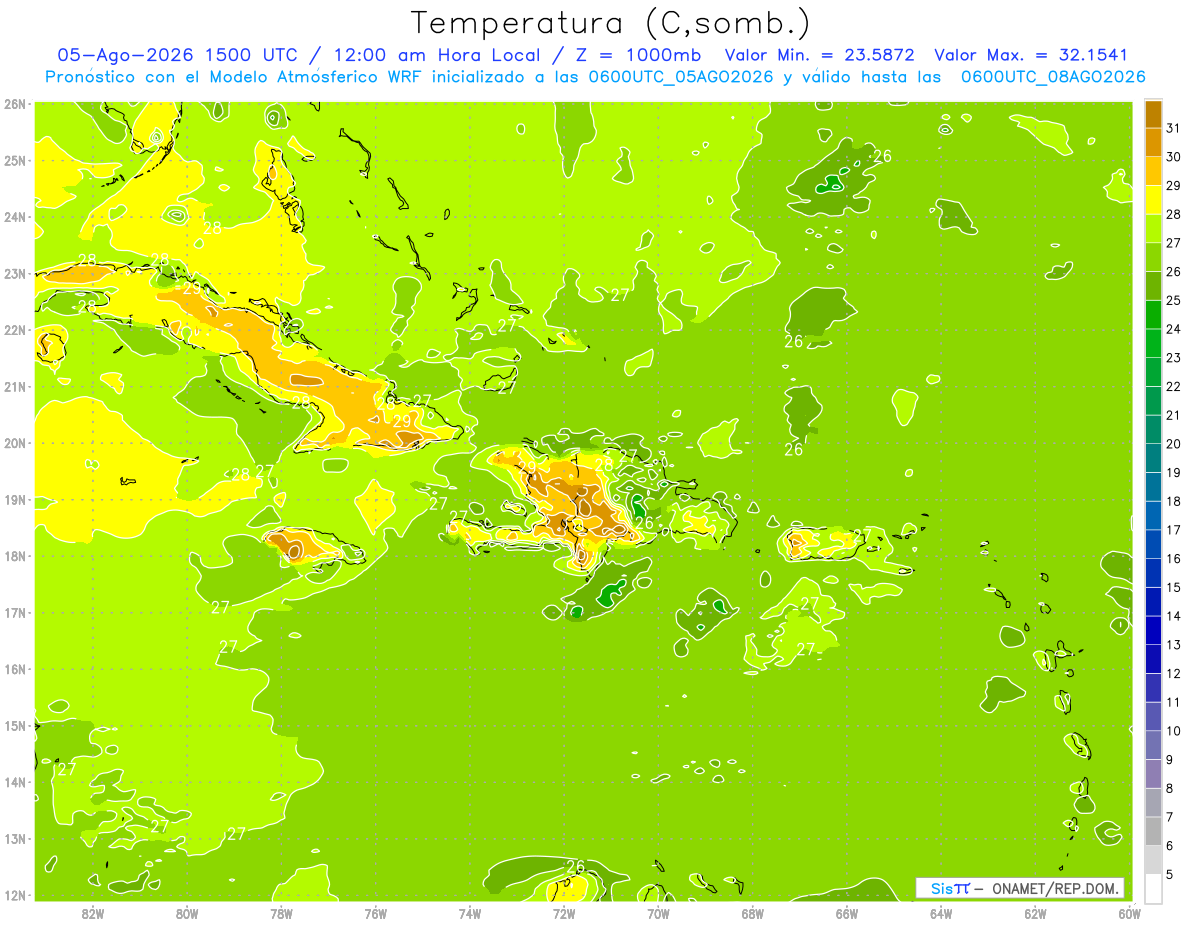1200x927 pixels.
Task: Click the 60W longitude axis label
Action: click(1130, 913)
